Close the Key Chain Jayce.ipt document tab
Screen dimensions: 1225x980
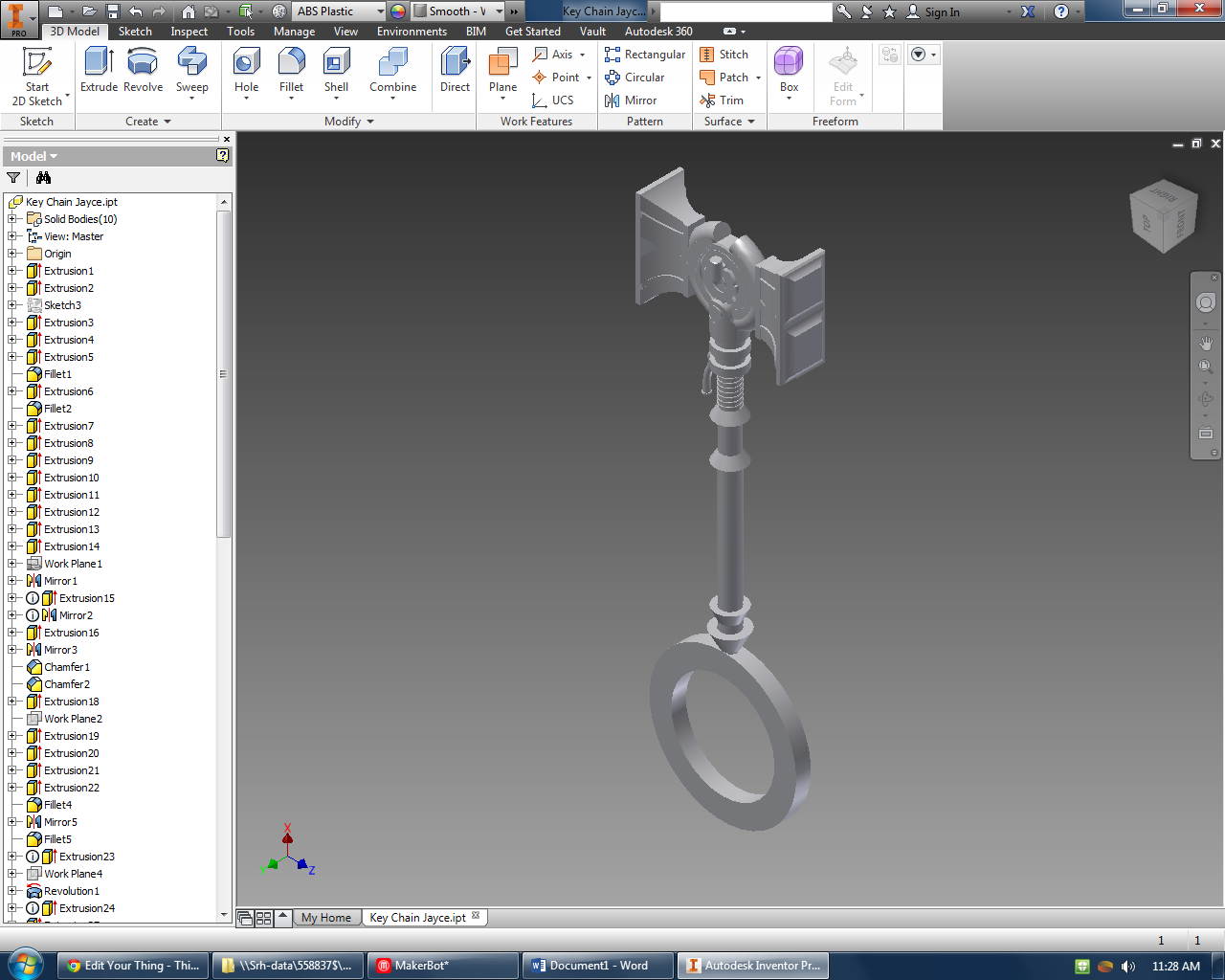[x=476, y=916]
